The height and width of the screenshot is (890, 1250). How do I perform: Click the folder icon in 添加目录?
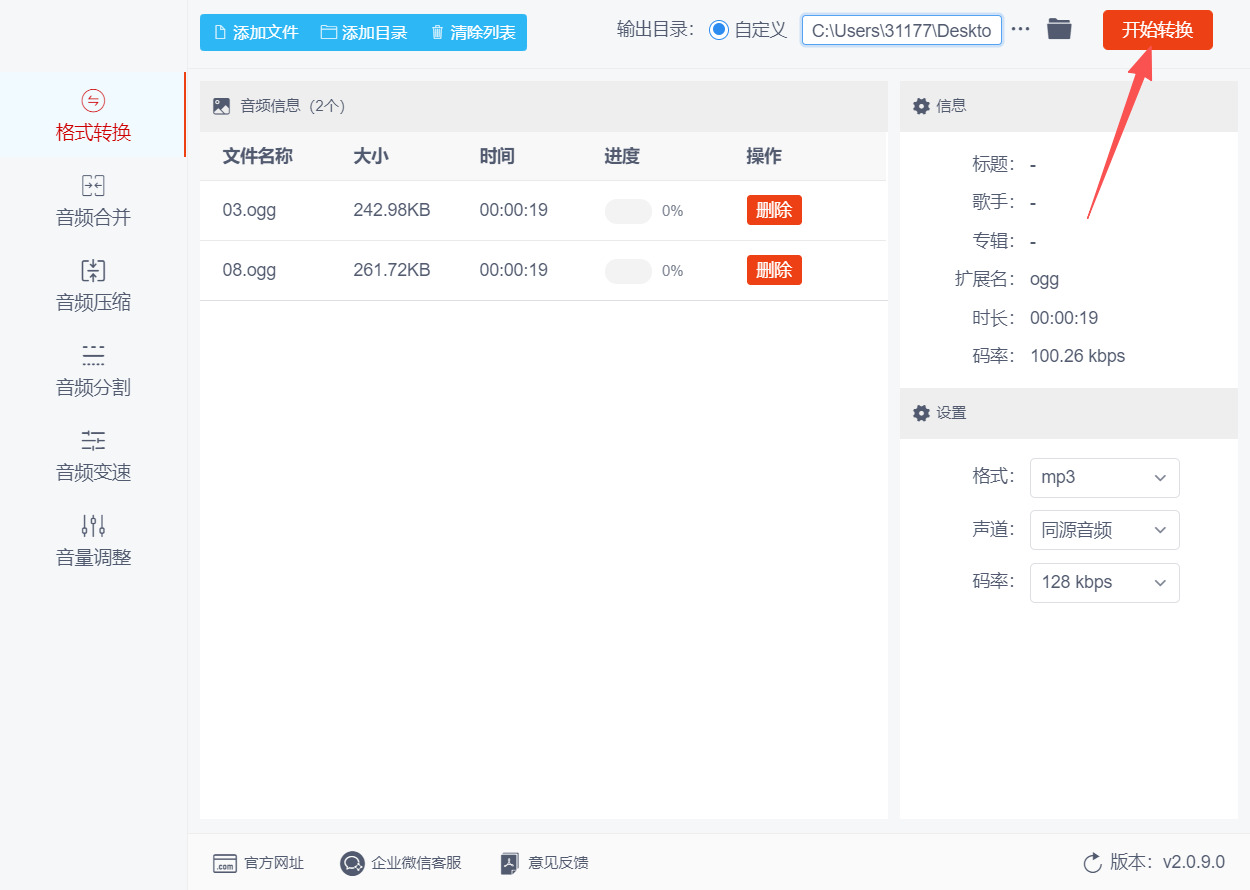[x=328, y=32]
